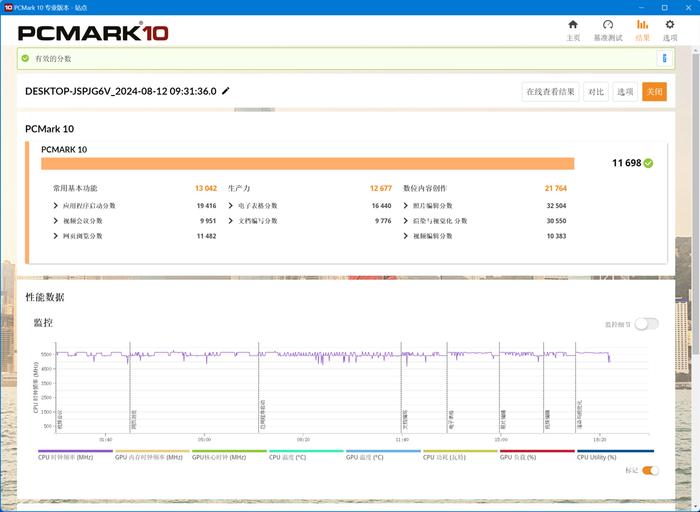The width and height of the screenshot is (700, 512).
Task: Disable the markers (标记) toggle under chart
Action: coord(650,470)
